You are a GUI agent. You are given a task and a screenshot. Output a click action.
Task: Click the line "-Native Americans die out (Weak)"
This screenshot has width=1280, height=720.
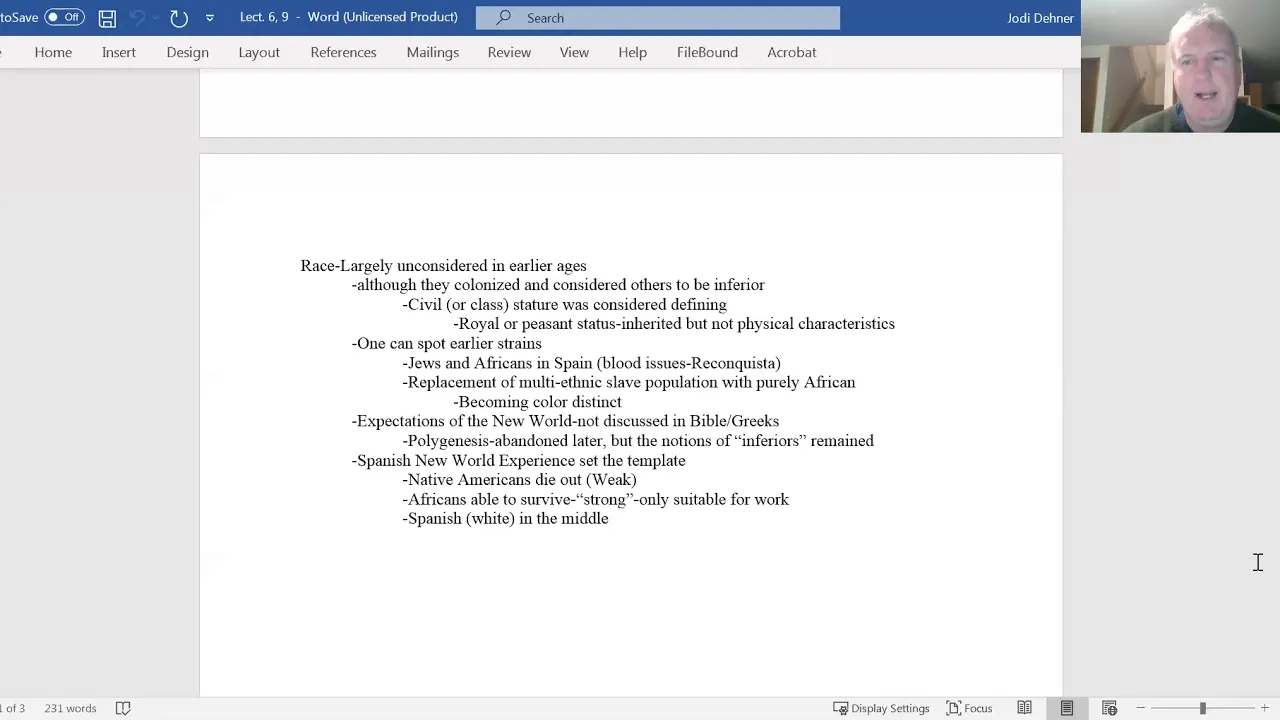coord(519,480)
